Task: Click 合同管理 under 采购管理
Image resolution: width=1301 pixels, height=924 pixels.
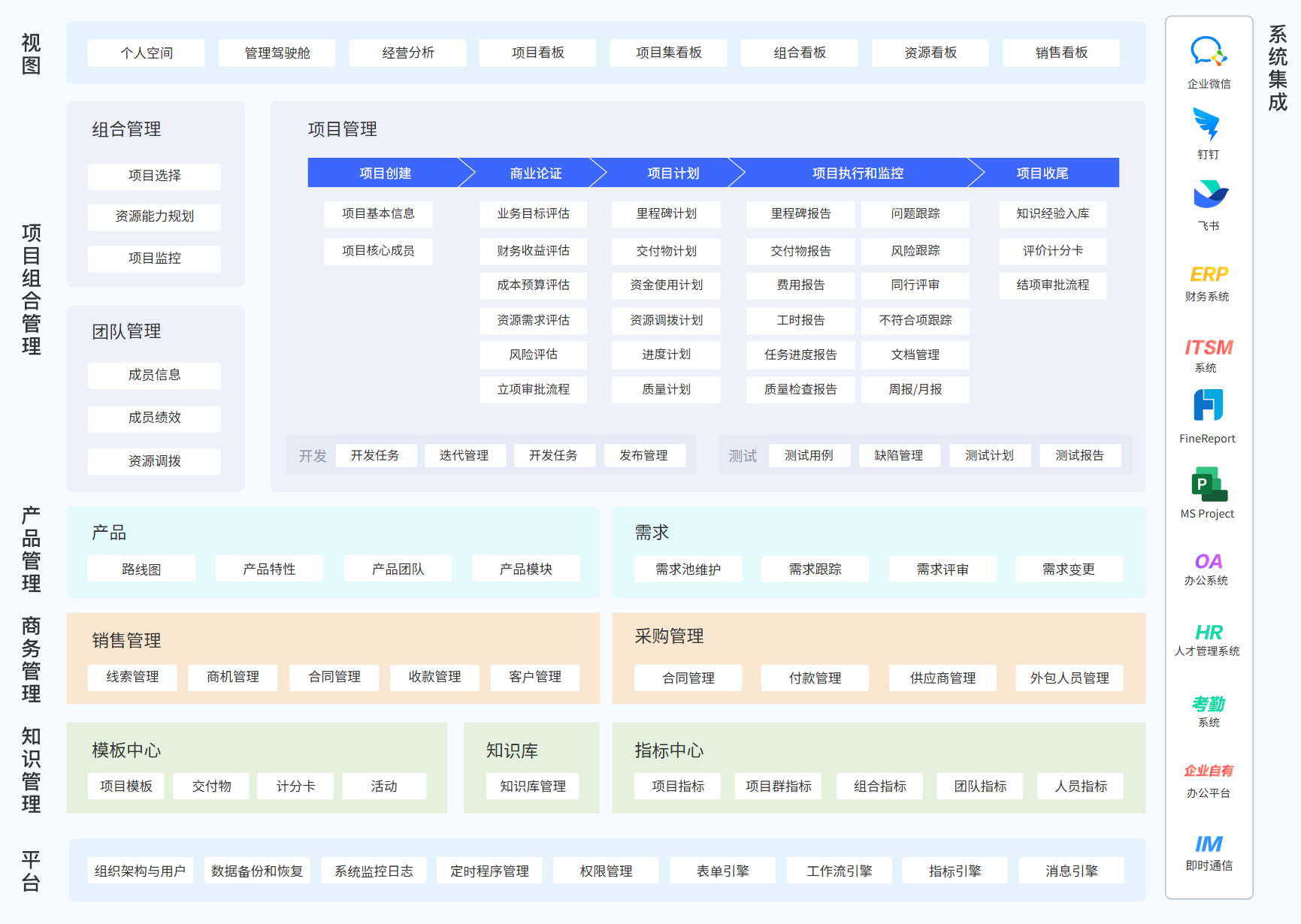Action: pyautogui.click(x=688, y=678)
